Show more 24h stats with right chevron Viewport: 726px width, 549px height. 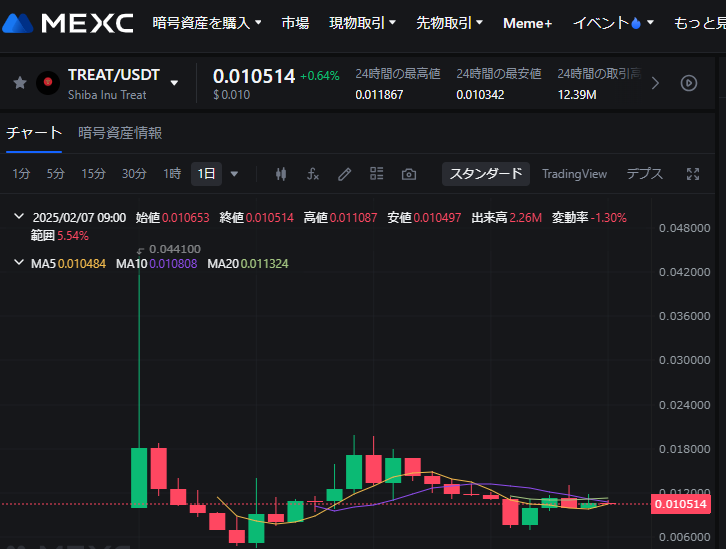pos(655,83)
